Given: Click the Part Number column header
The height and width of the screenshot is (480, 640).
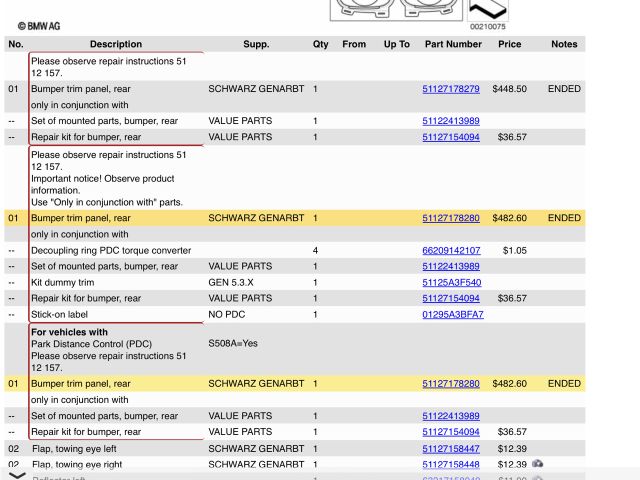Looking at the screenshot, I should (x=453, y=44).
